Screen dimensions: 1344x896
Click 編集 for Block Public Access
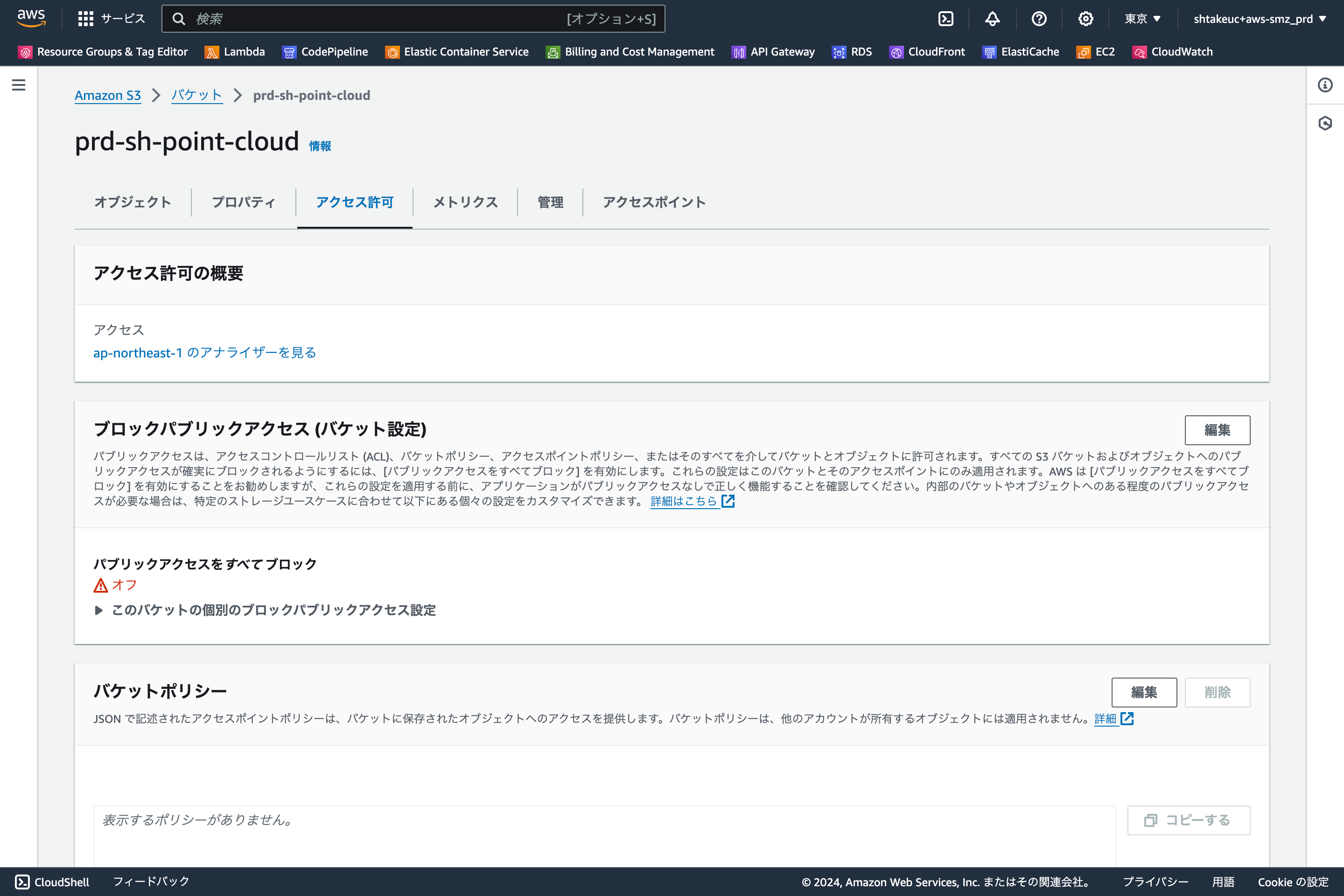click(x=1217, y=430)
